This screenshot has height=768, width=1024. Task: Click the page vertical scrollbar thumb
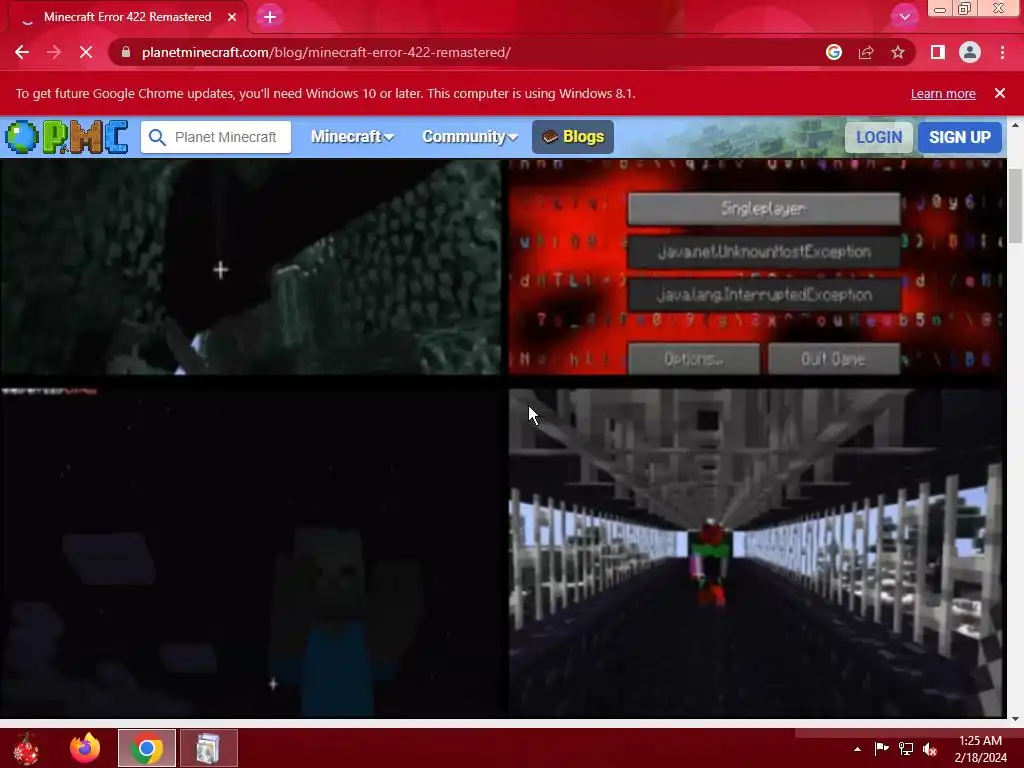click(1015, 206)
